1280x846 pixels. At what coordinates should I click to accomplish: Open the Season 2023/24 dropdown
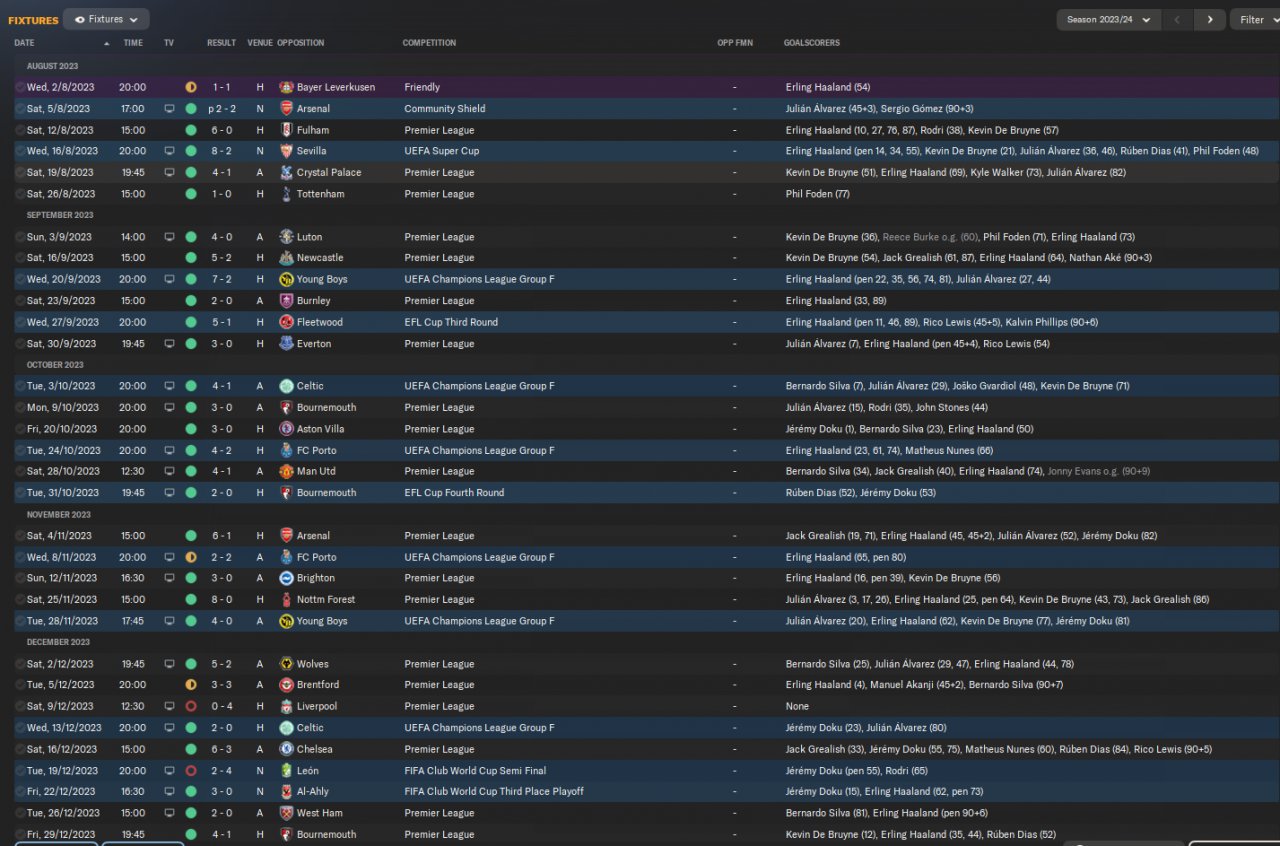(x=1108, y=20)
